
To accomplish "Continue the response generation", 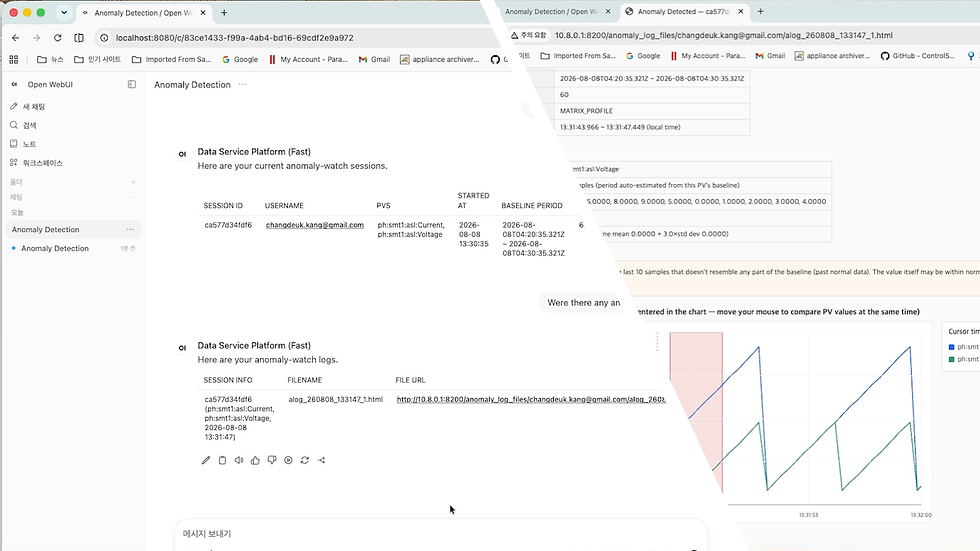I will click(288, 460).
